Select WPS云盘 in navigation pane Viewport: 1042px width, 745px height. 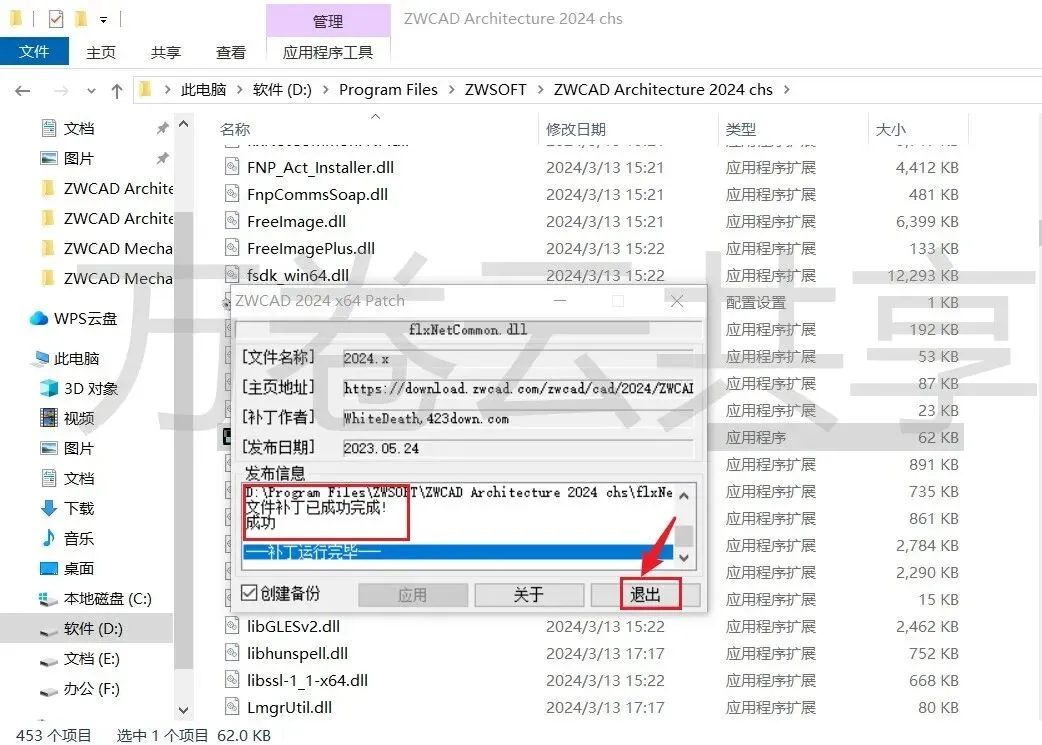pos(85,318)
